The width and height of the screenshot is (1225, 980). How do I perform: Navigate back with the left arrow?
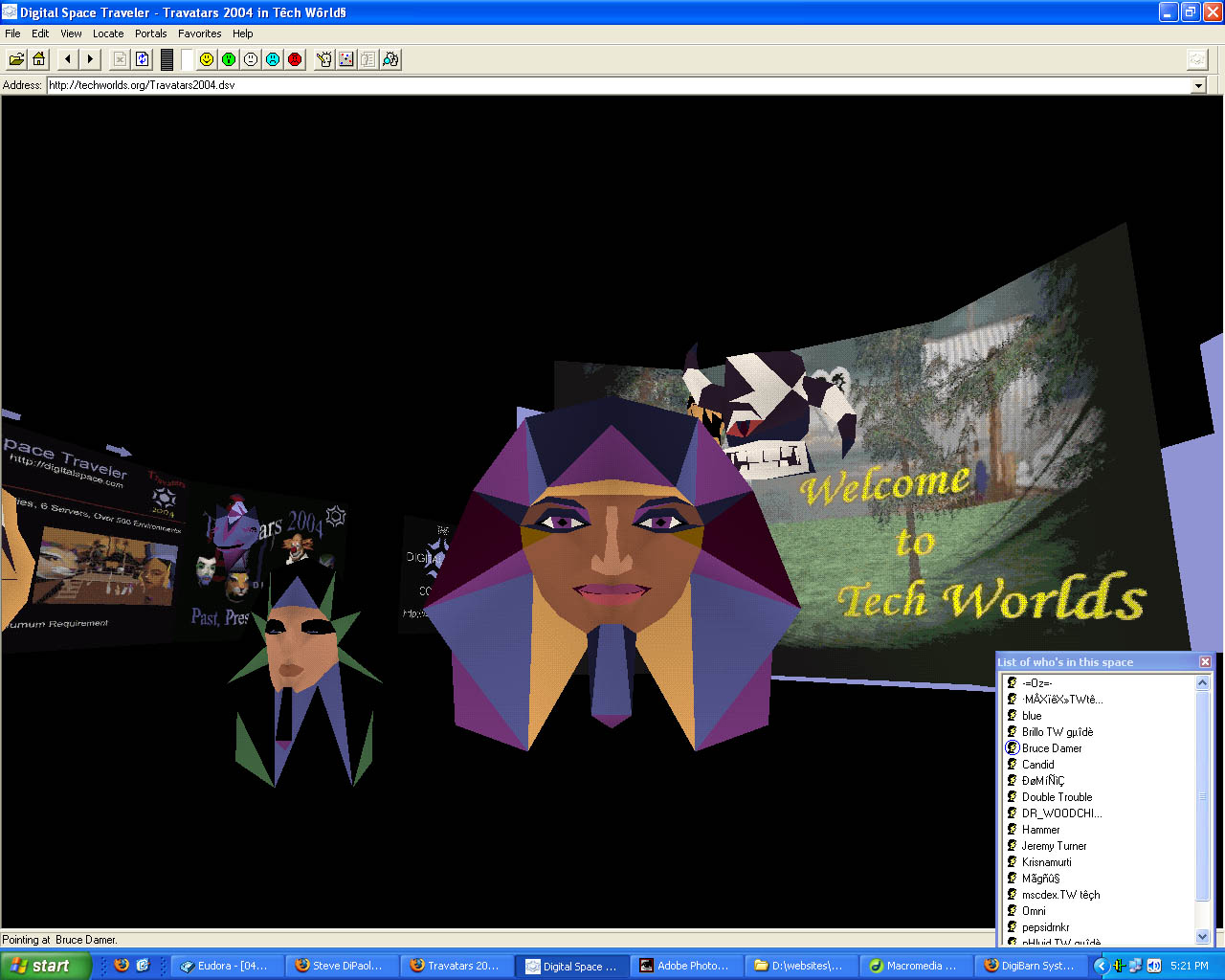(67, 59)
